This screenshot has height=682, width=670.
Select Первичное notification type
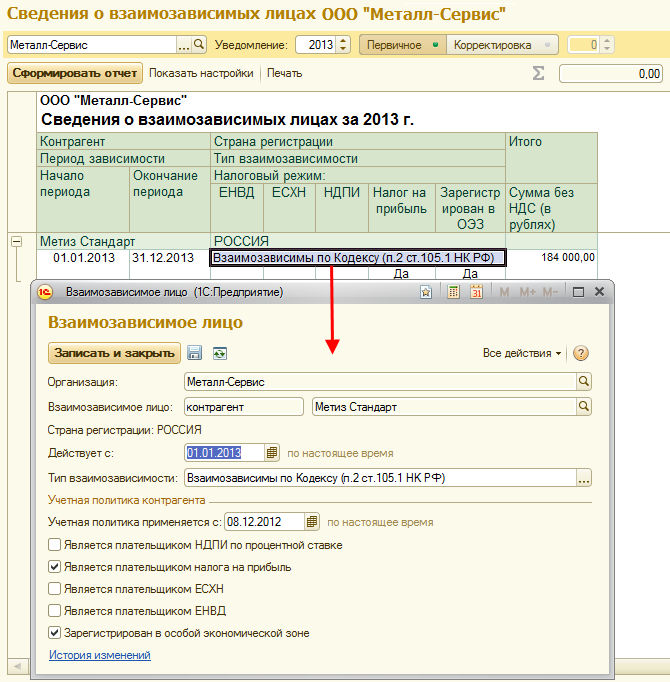click(x=402, y=45)
